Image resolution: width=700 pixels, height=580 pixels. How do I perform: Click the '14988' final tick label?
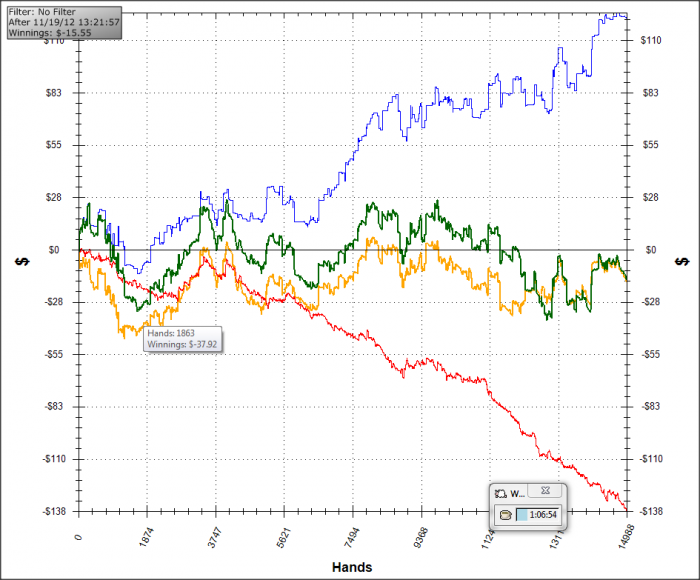click(625, 537)
